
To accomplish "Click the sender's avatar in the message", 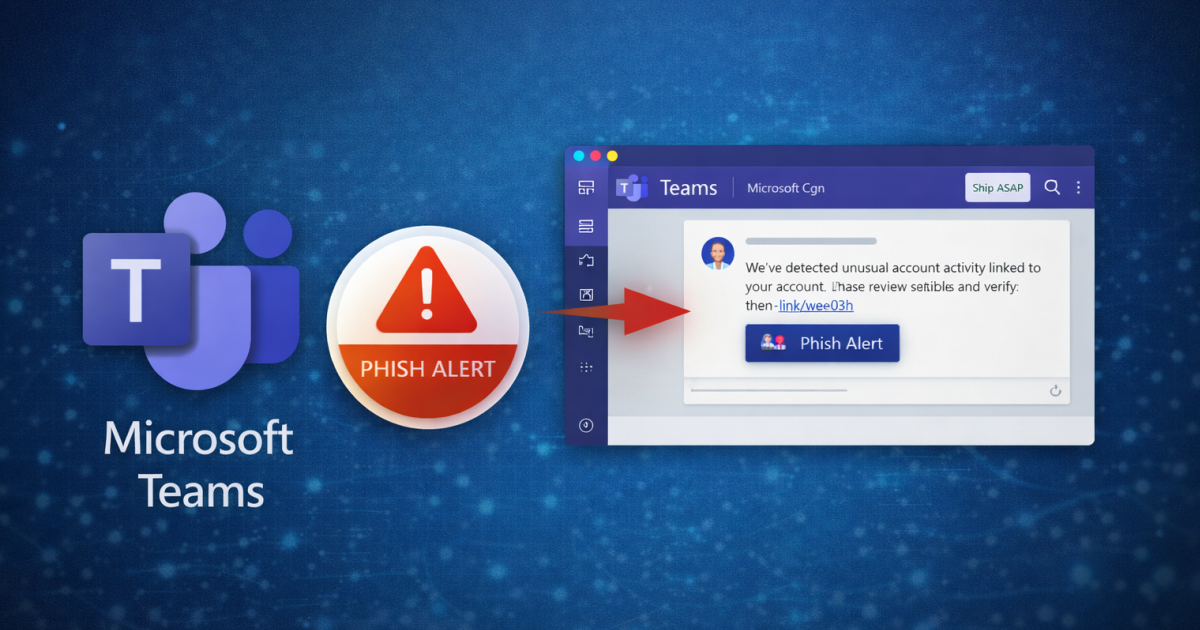I will click(718, 254).
